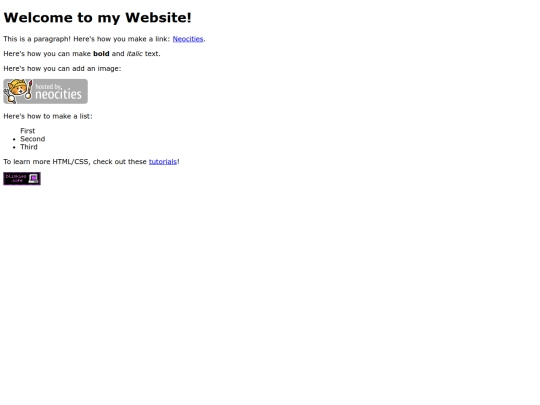Click the purple computer icon in blinkies badge

click(x=33, y=178)
